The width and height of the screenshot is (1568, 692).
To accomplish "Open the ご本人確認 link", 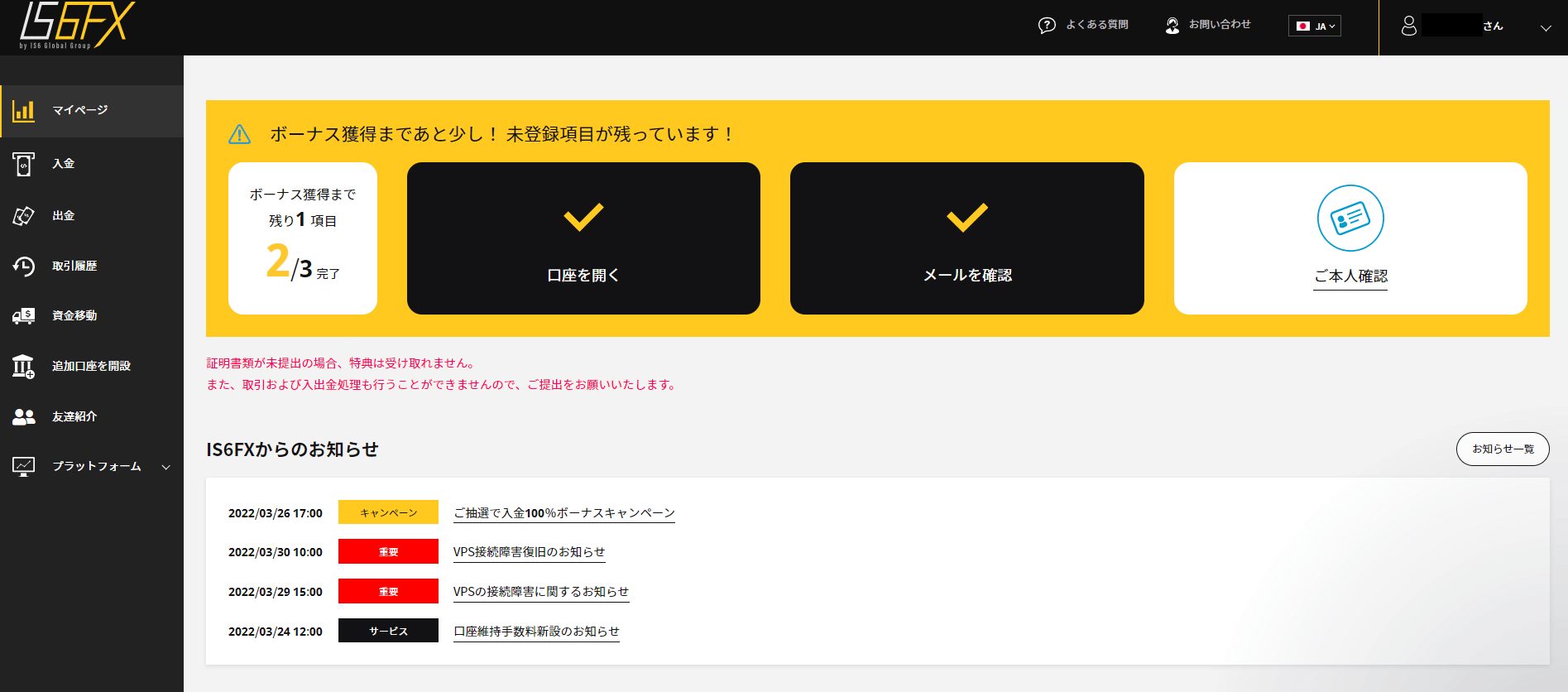I will [x=1350, y=276].
